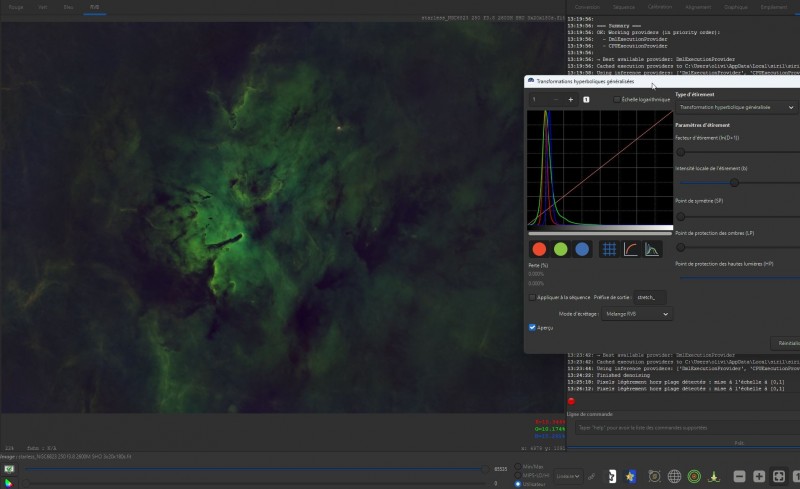Click the upper image display cutoff slider
800x489 pixels.
(x=255, y=469)
